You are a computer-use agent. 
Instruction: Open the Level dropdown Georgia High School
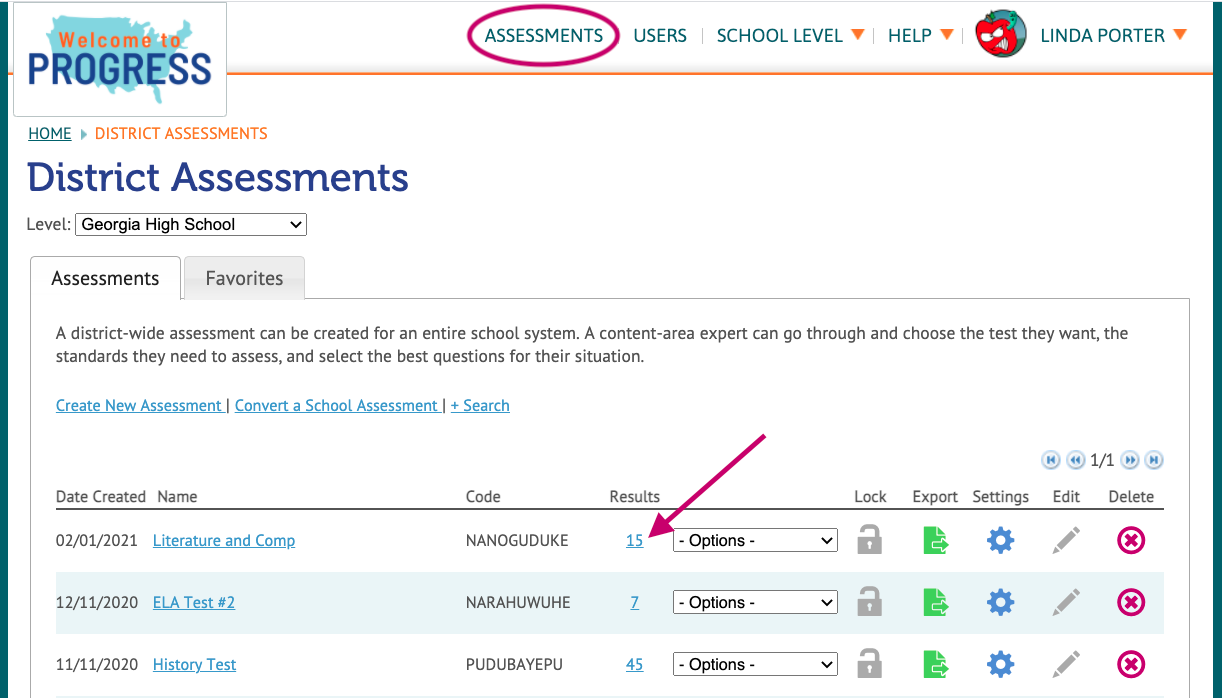[191, 225]
